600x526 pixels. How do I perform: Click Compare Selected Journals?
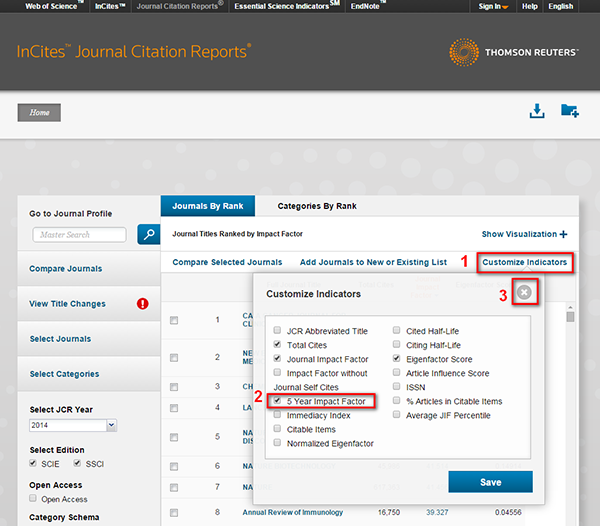coord(227,262)
